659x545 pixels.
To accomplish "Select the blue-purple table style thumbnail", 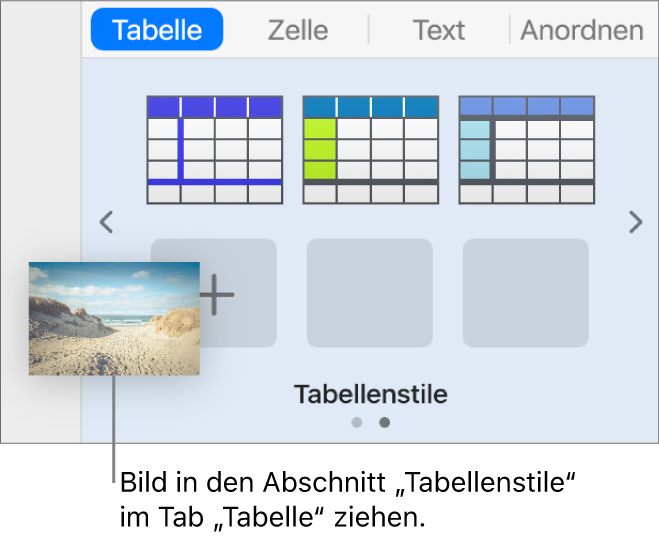I will pyautogui.click(x=215, y=150).
